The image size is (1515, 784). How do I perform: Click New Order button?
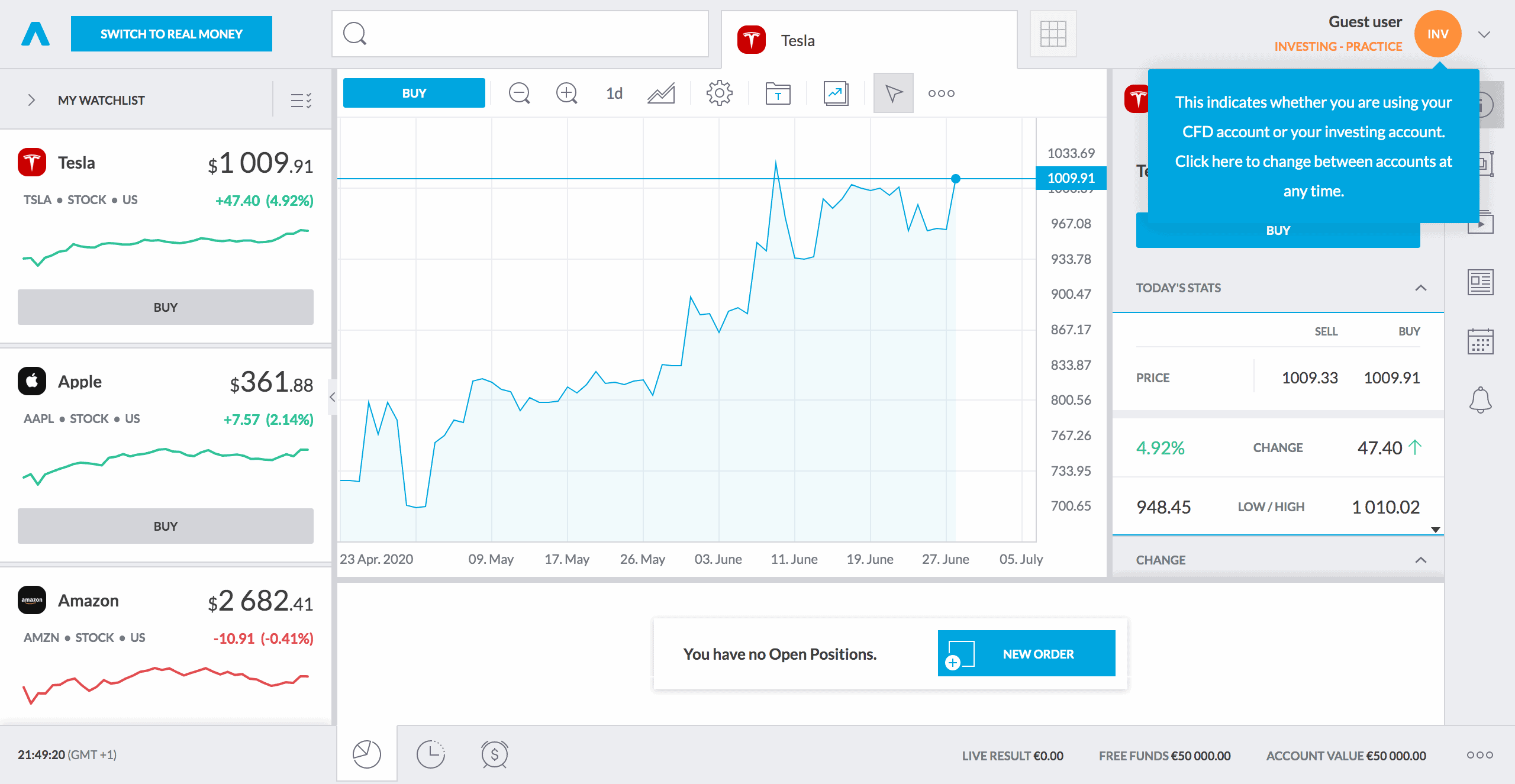[x=1026, y=653]
